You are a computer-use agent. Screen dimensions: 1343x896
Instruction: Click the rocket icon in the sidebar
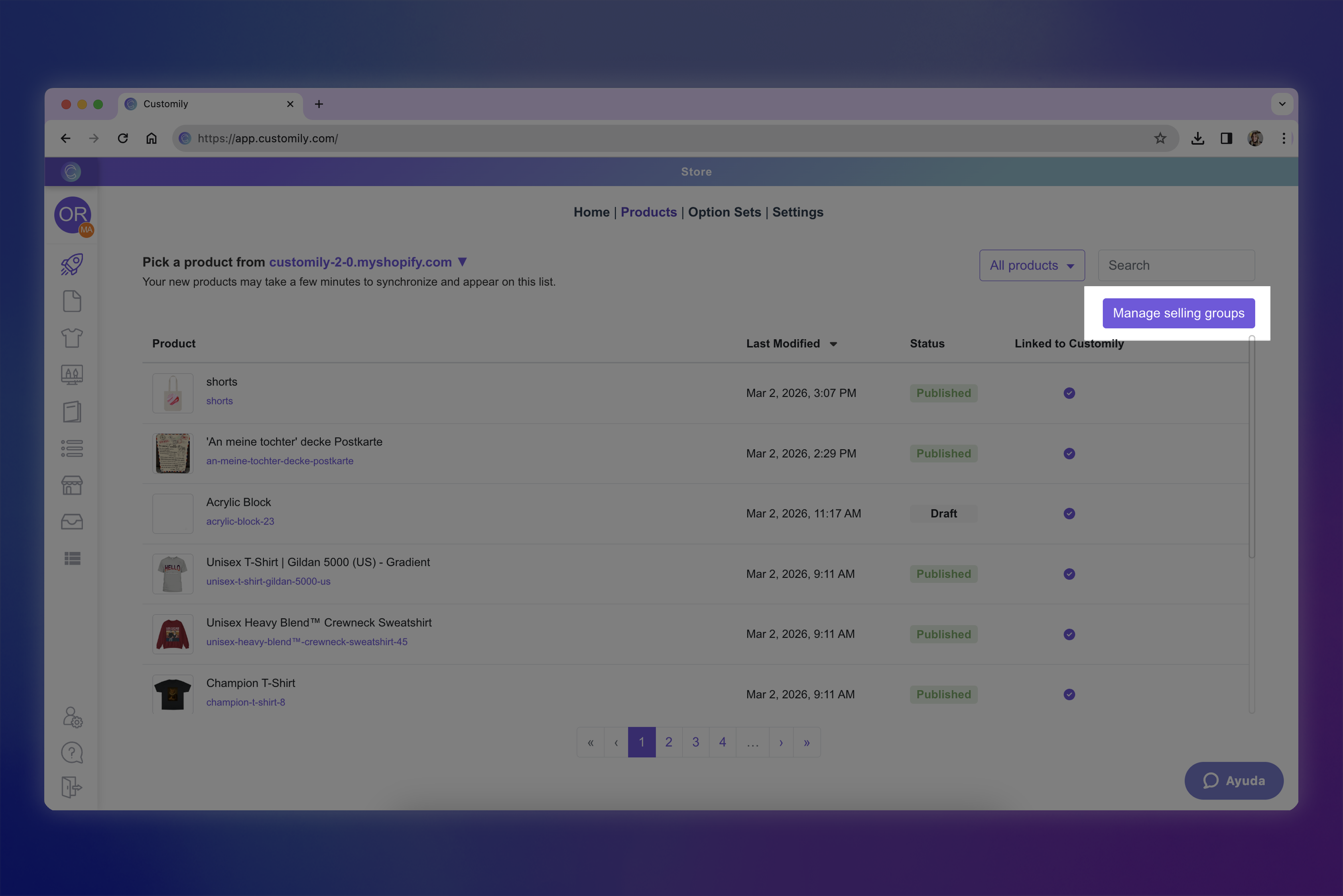(72, 264)
